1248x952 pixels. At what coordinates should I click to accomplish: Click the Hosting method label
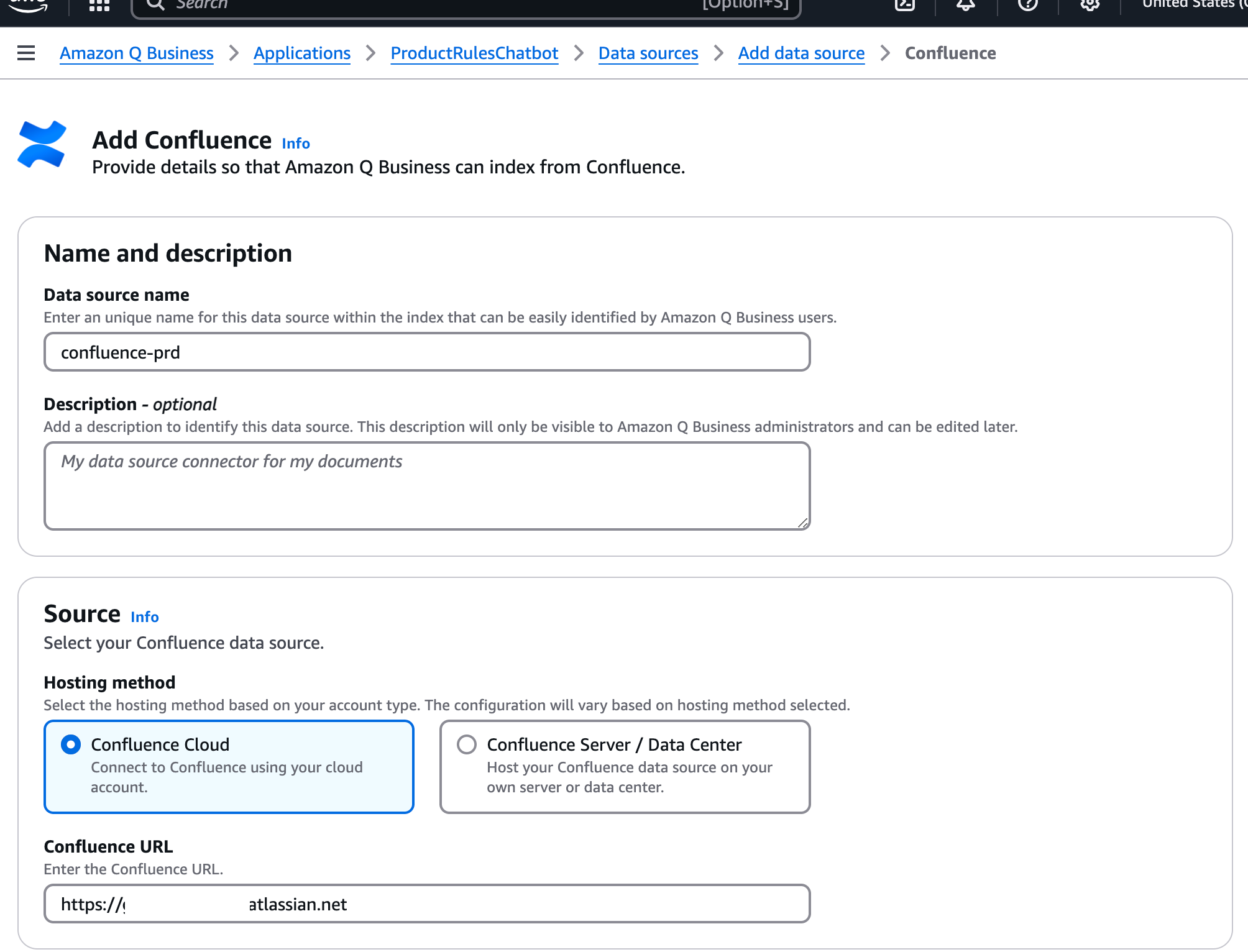(109, 683)
